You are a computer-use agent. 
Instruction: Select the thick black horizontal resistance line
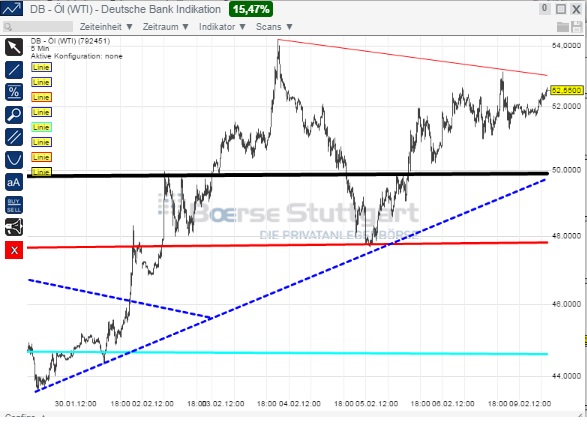pos(288,174)
